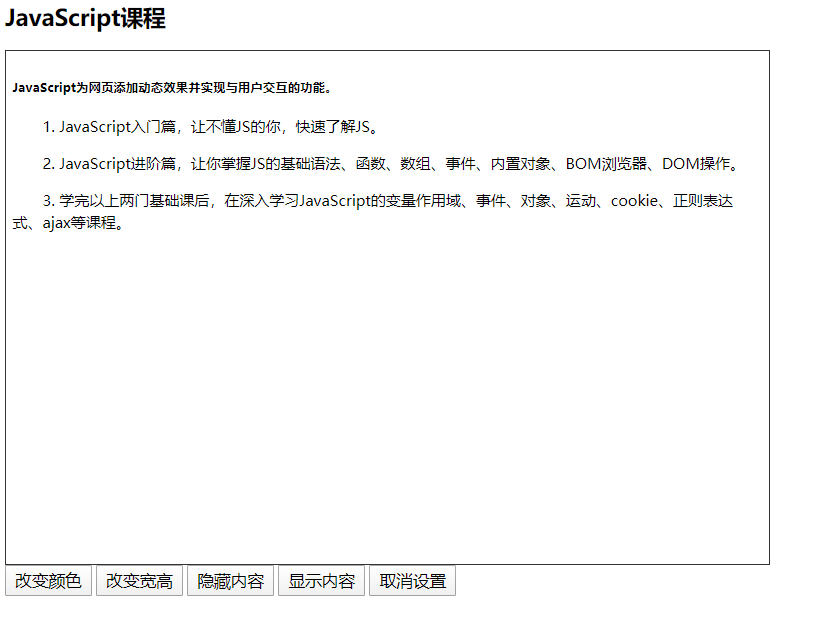821x633 pixels.
Task: Click the word cookie in item 3
Action: [634, 201]
